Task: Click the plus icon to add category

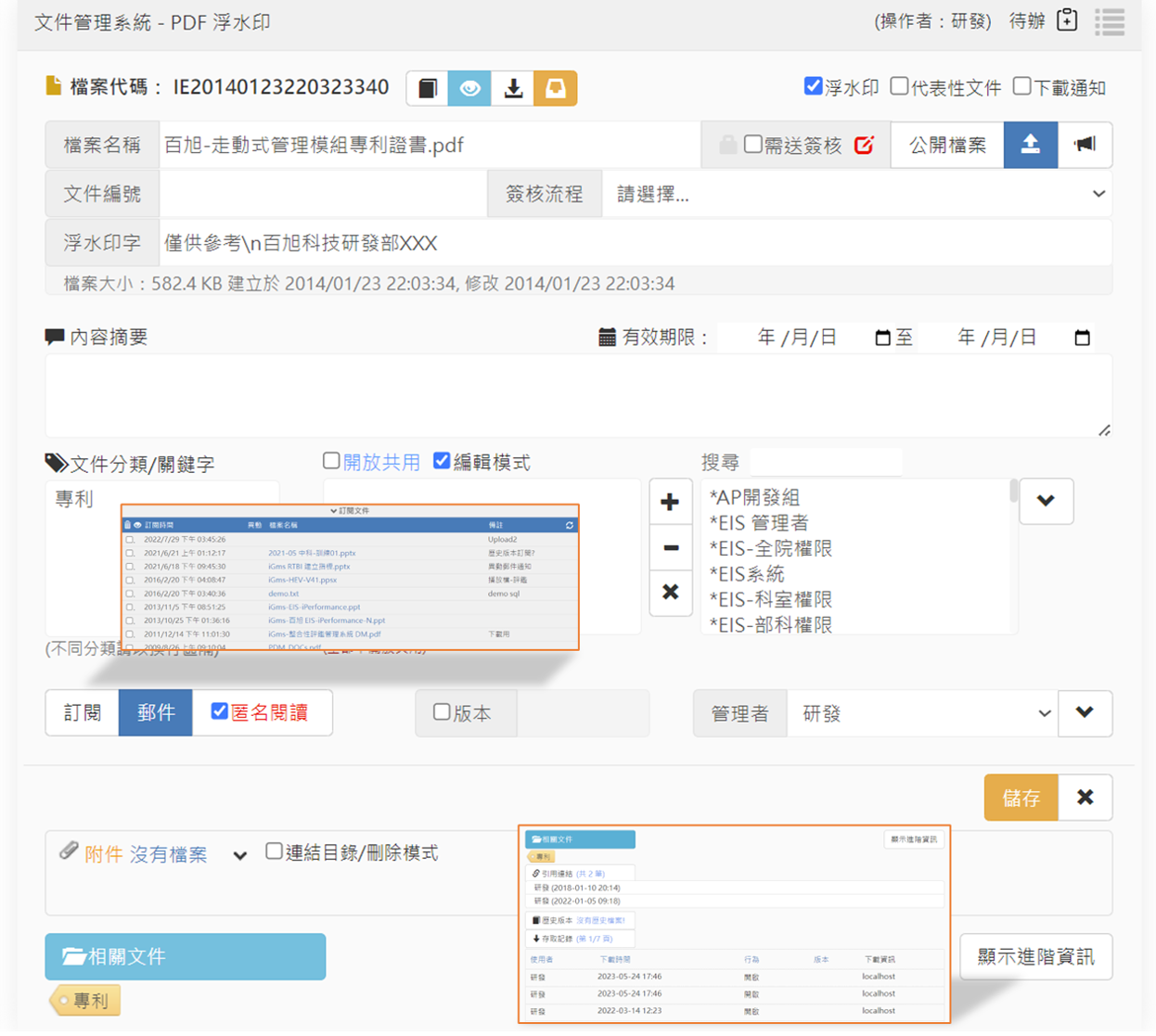Action: tap(671, 502)
